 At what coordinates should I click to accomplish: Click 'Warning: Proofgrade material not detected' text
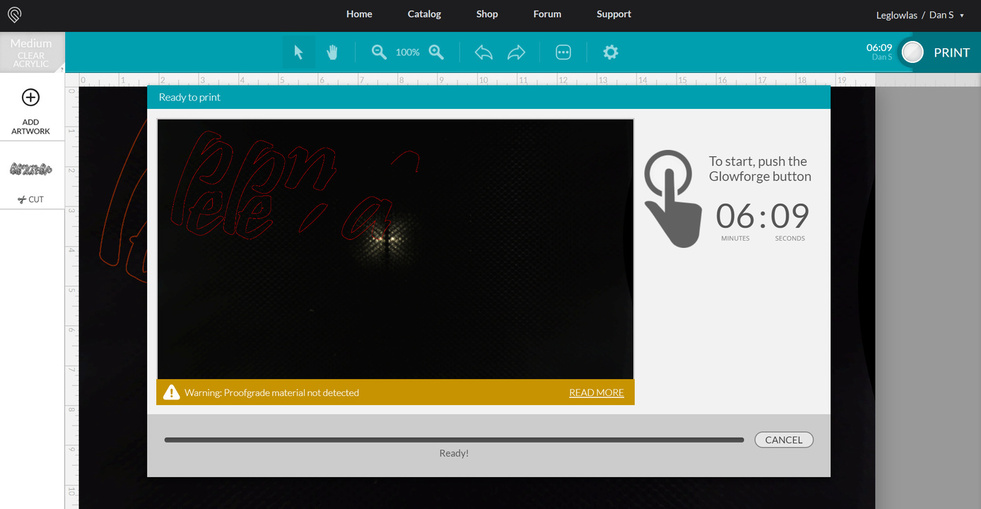(x=272, y=393)
